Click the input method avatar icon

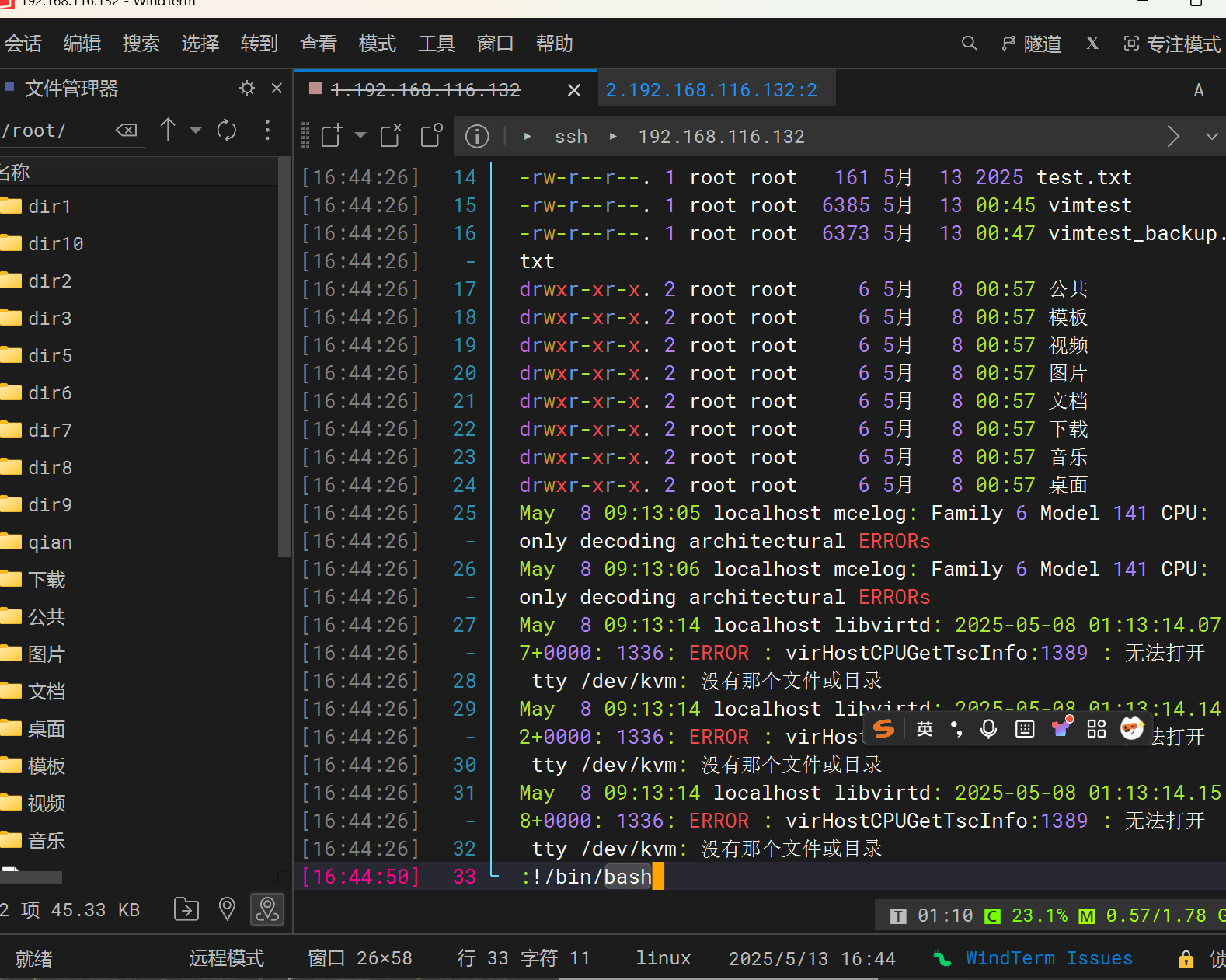click(x=1132, y=727)
